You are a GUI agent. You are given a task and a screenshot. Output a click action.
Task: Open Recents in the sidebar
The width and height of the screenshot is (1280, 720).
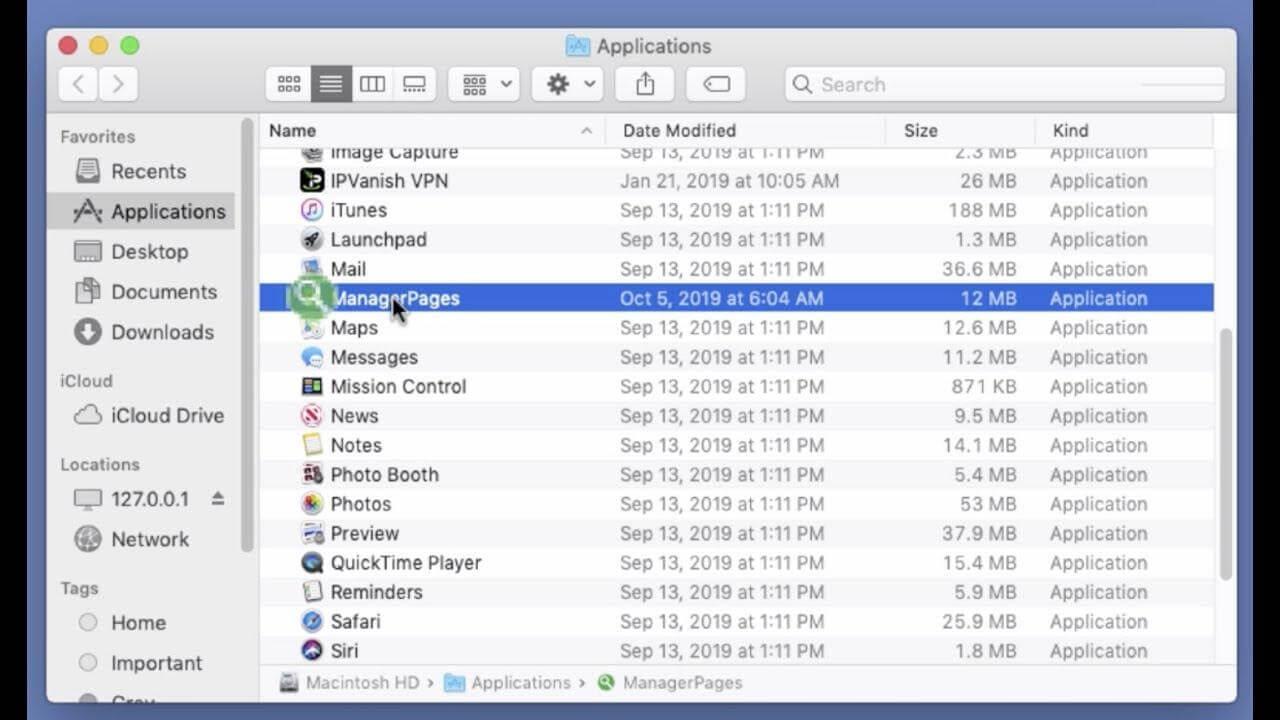tap(140, 171)
